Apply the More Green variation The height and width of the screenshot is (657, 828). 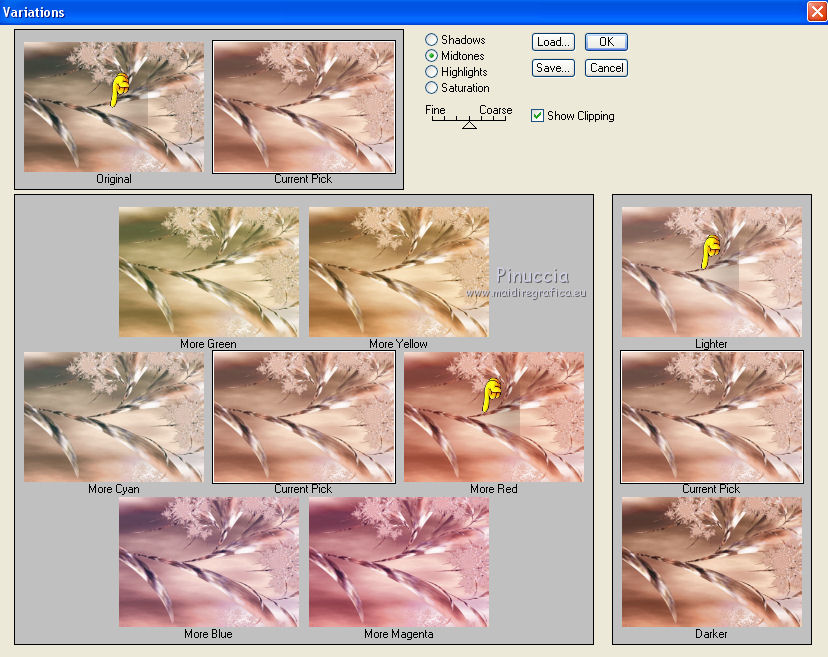(x=209, y=272)
